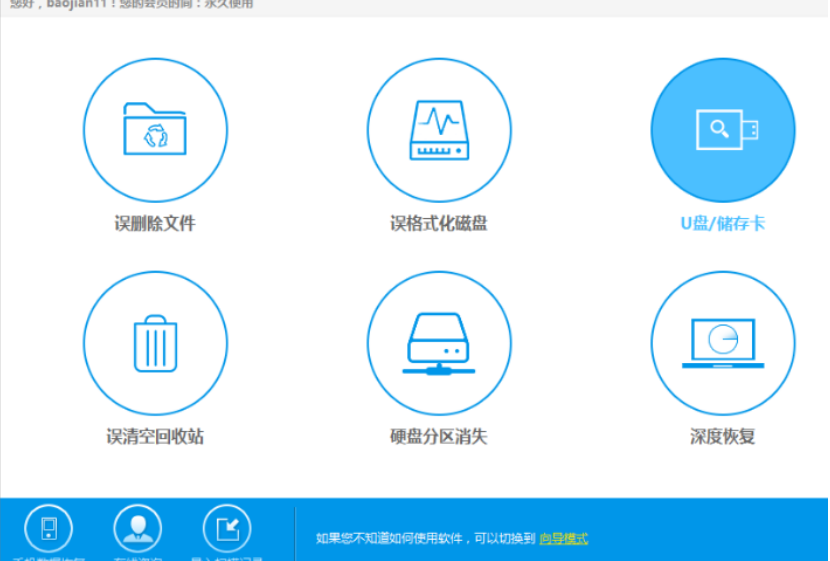Start deep recovery via the laptop icon
Viewport: 830px width, 561px height.
[x=722, y=343]
